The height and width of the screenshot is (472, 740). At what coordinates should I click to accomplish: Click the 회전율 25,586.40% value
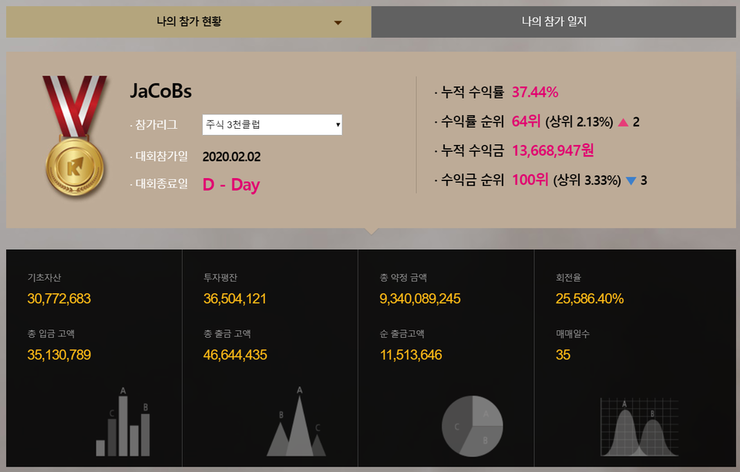tap(589, 299)
